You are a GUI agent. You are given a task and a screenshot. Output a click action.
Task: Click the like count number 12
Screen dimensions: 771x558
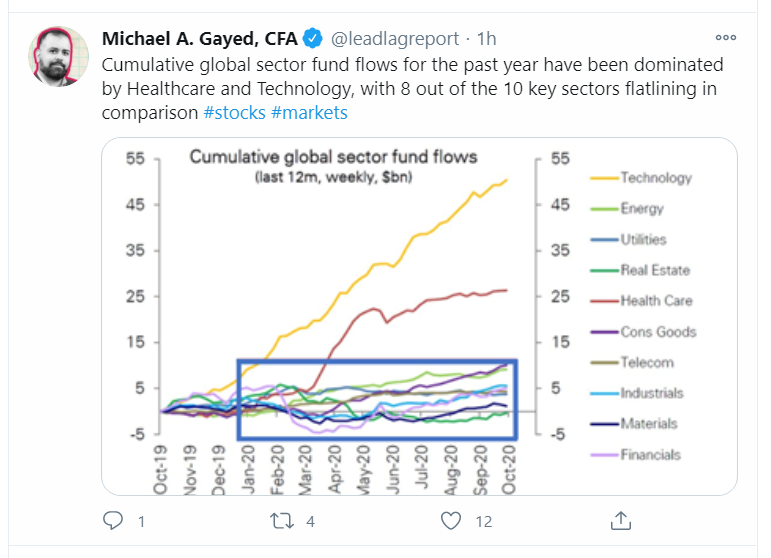484,521
